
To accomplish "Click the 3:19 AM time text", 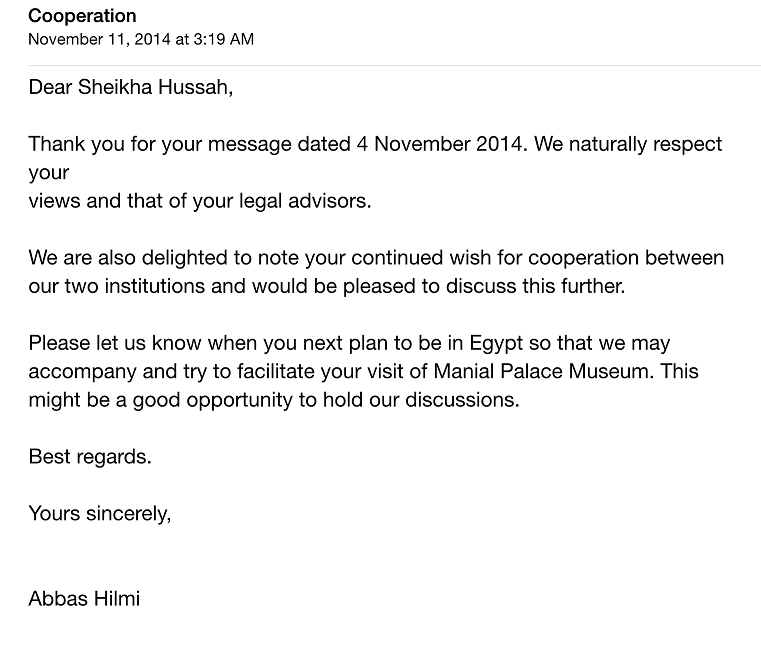I will 223,39.
